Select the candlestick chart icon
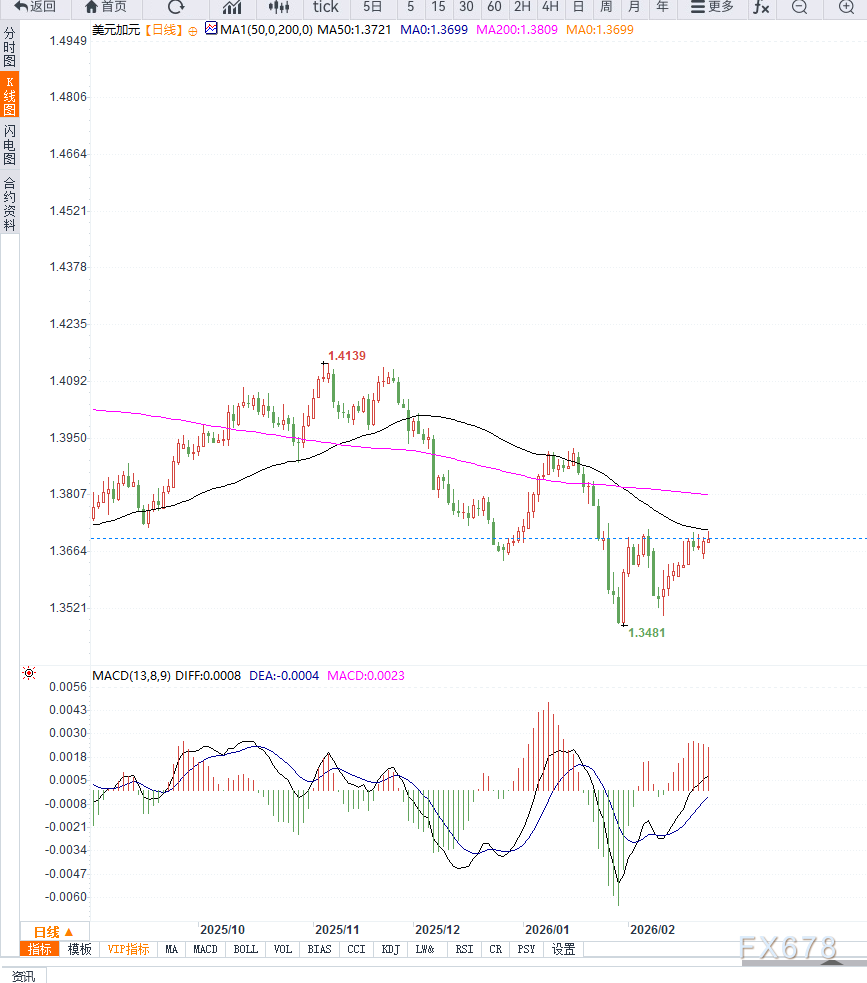Screen dimensions: 867x983 278,7
